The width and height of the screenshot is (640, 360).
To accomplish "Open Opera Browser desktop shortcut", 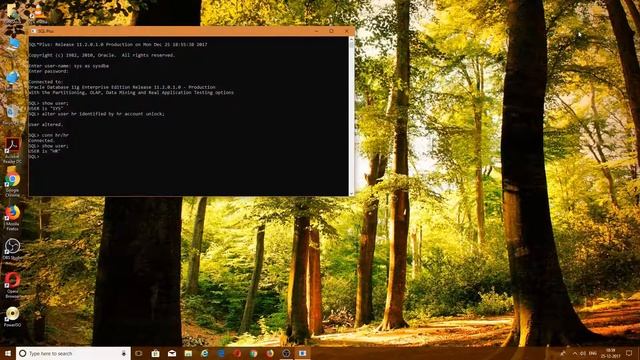I will [12, 284].
